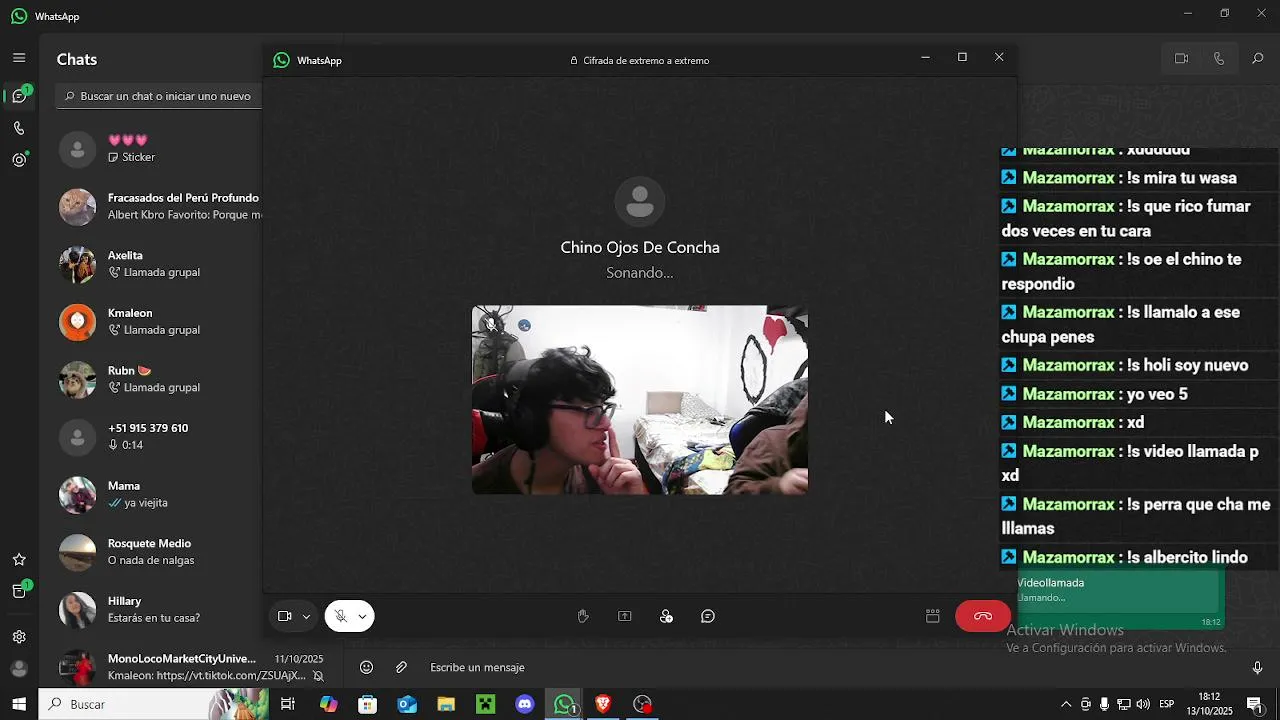
Task: Open Microsoft Store from taskbar
Action: click(x=367, y=704)
